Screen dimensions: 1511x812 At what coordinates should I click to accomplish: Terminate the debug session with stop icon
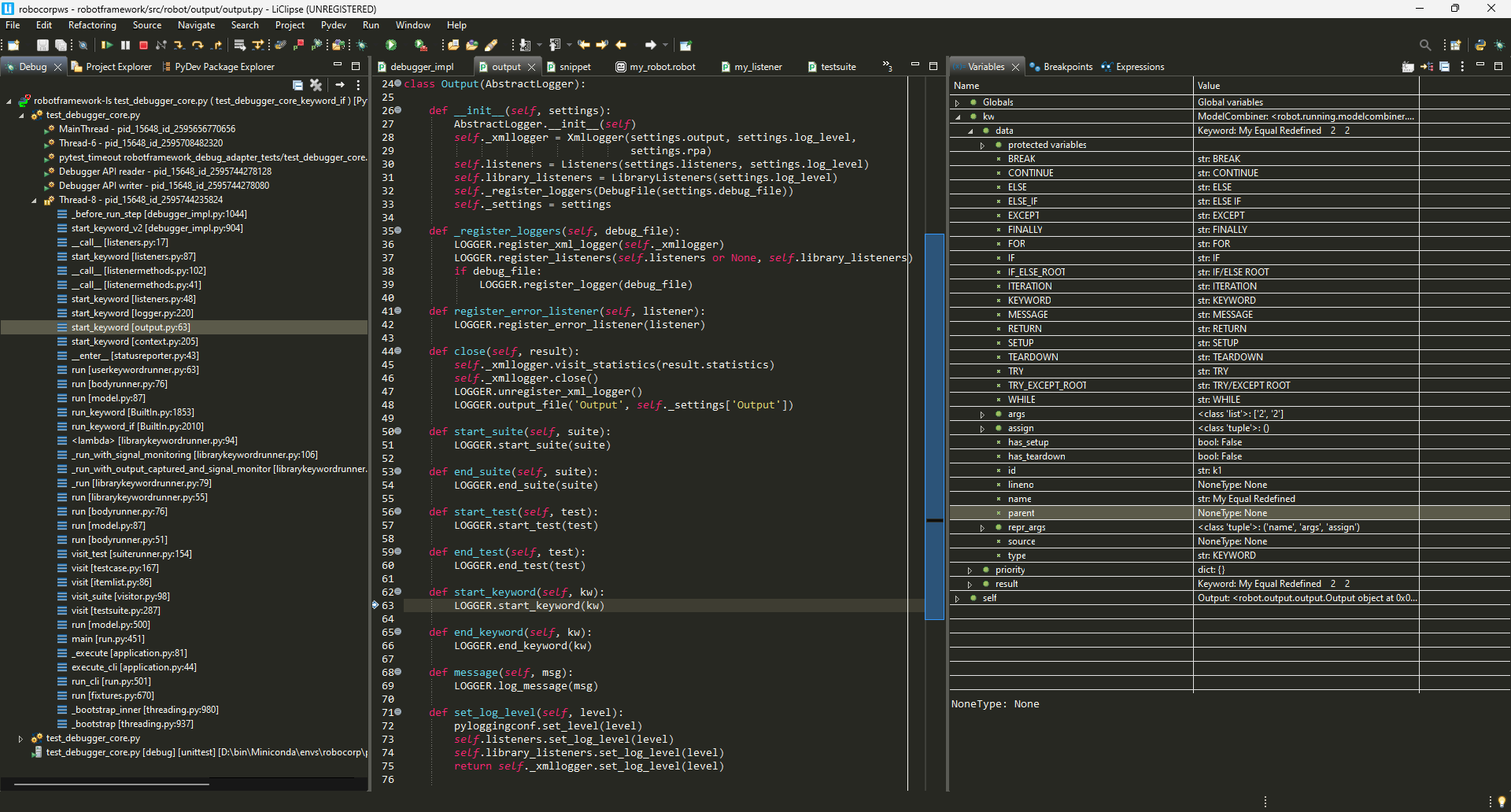pos(143,45)
